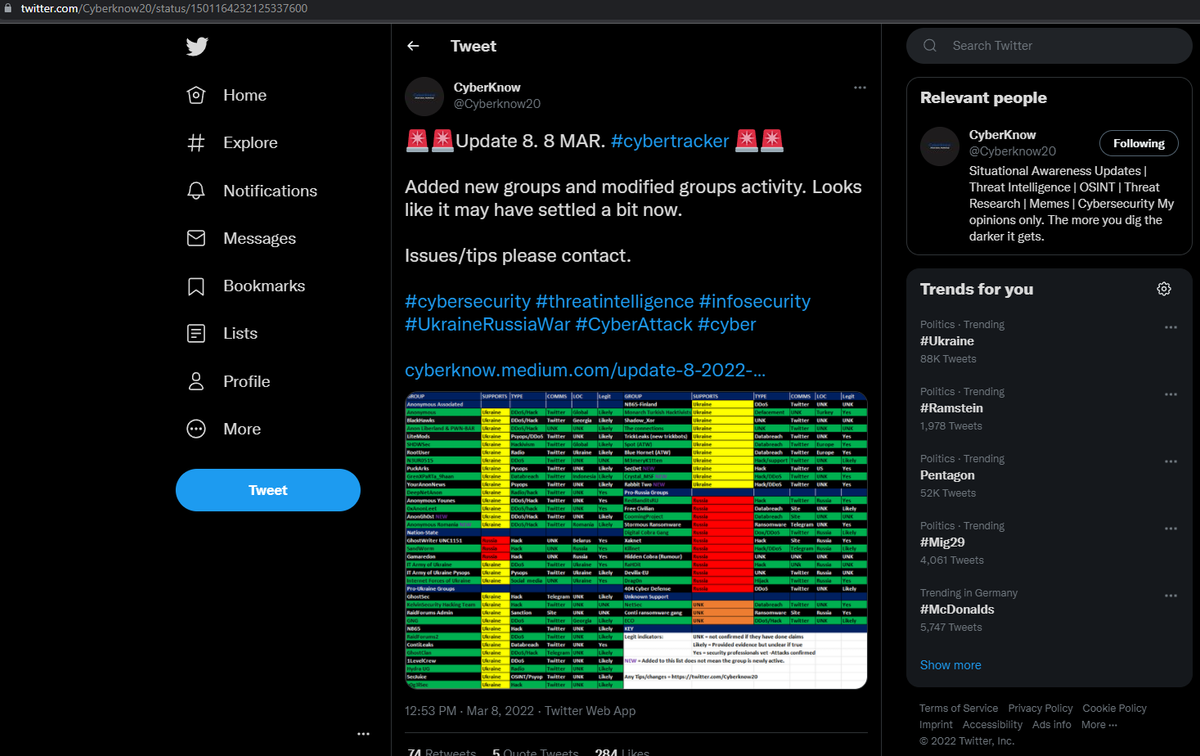Screen dimensions: 1200x756
Task: Open the Imprint footer link
Action: point(936,725)
